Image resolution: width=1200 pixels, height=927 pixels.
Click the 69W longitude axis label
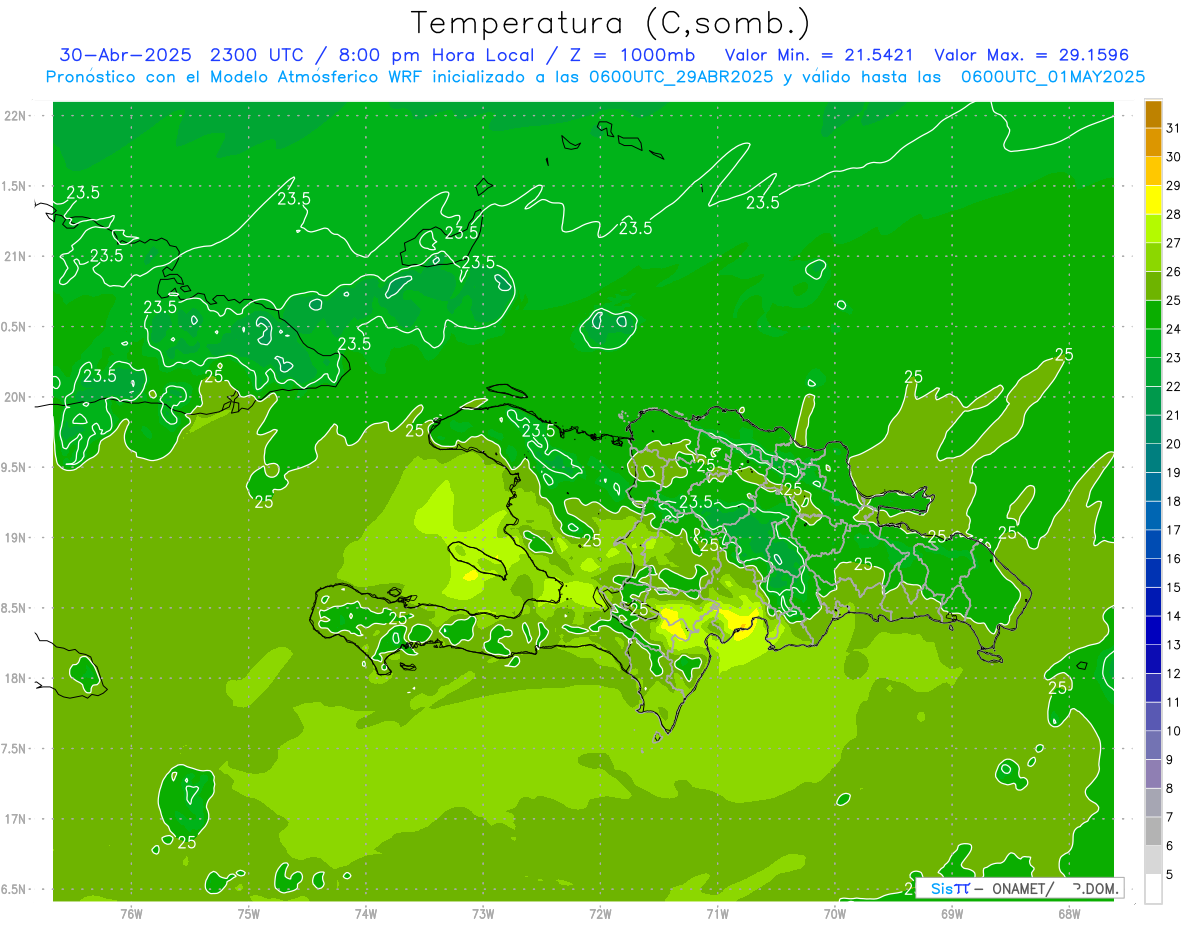(952, 914)
